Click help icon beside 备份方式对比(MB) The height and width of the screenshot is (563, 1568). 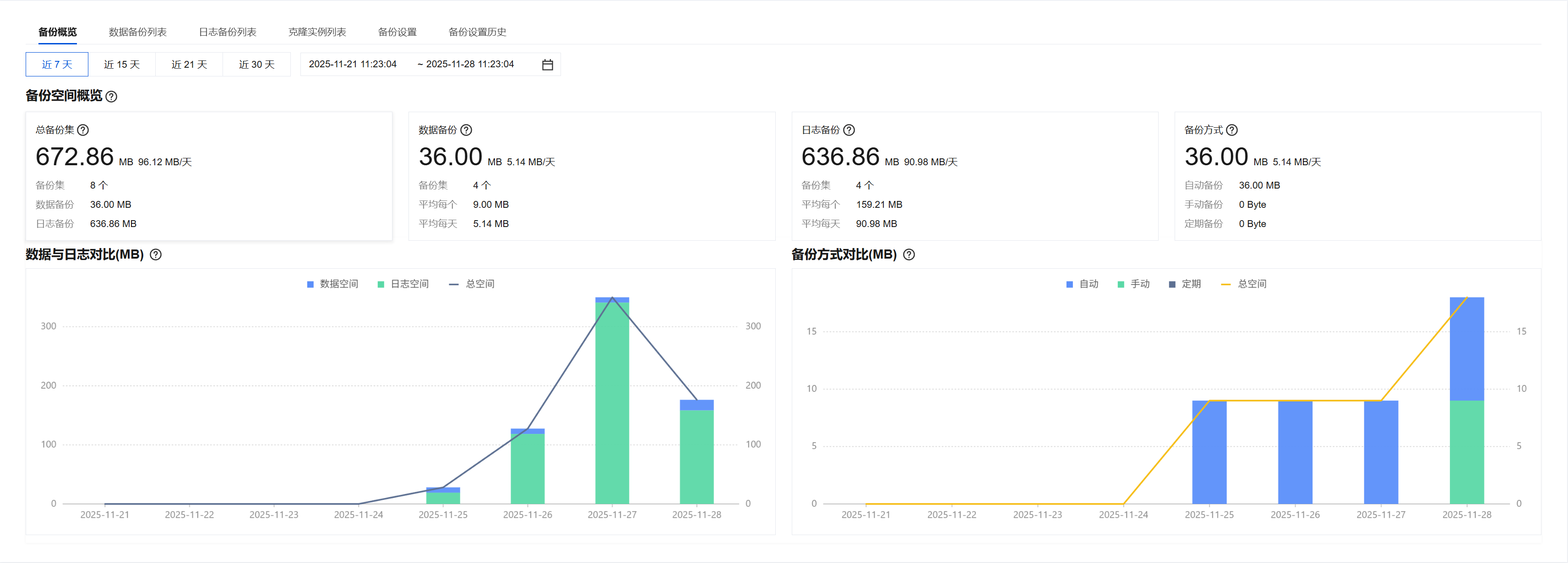[909, 254]
